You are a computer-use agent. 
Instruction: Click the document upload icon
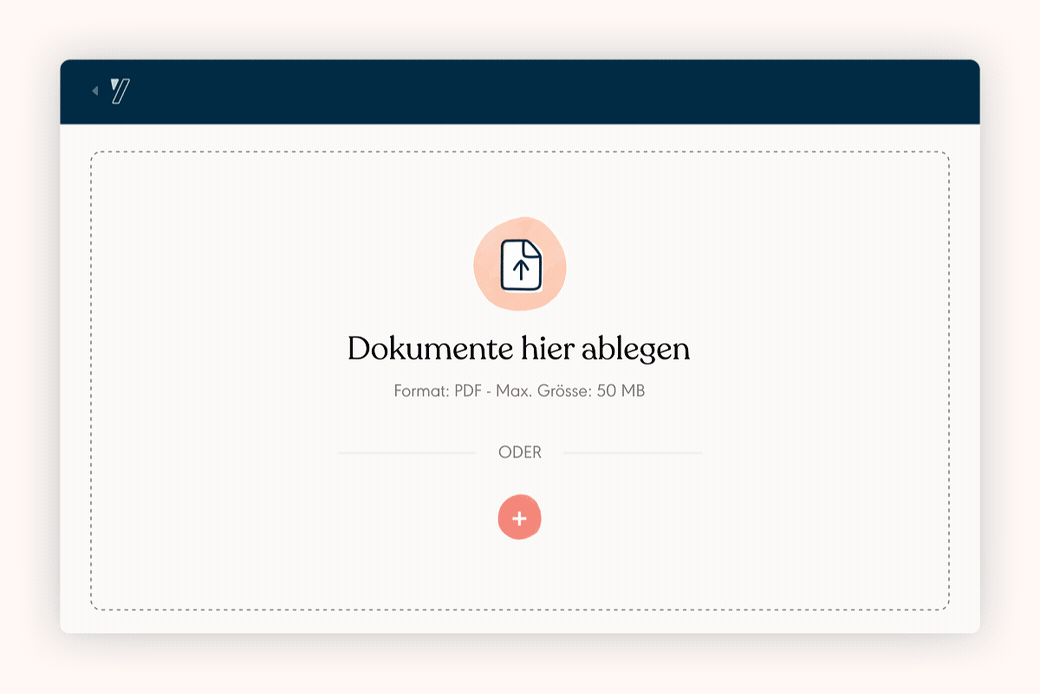[x=520, y=264]
